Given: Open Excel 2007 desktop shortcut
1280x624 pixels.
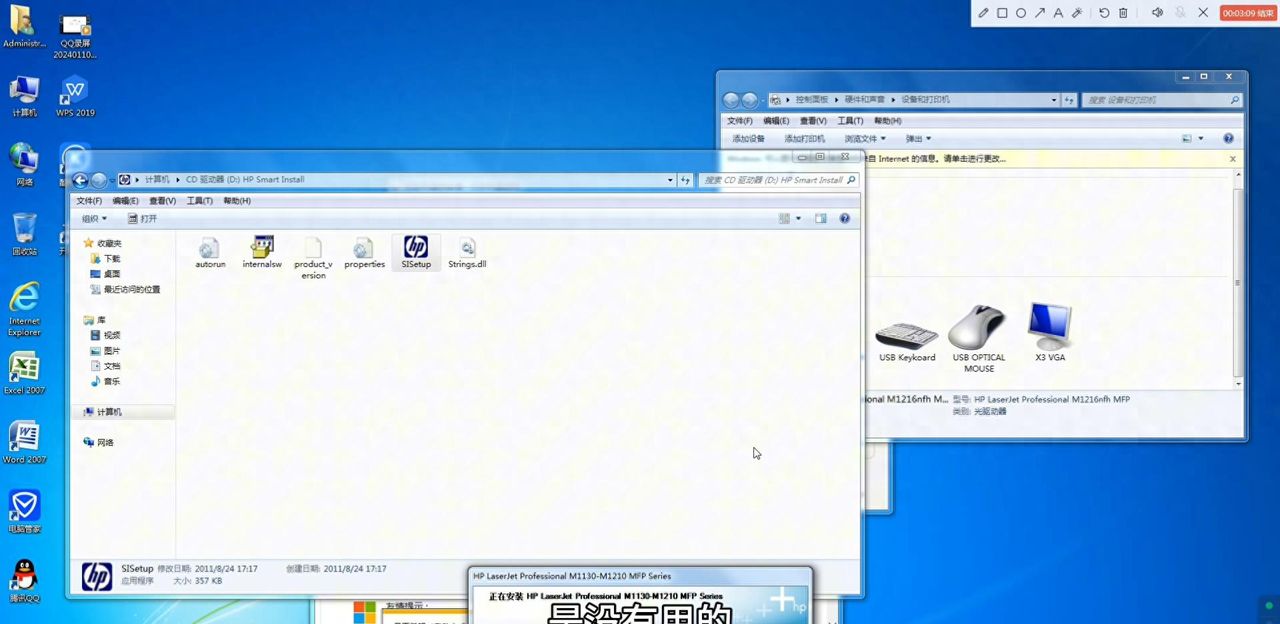Looking at the screenshot, I should point(24,374).
